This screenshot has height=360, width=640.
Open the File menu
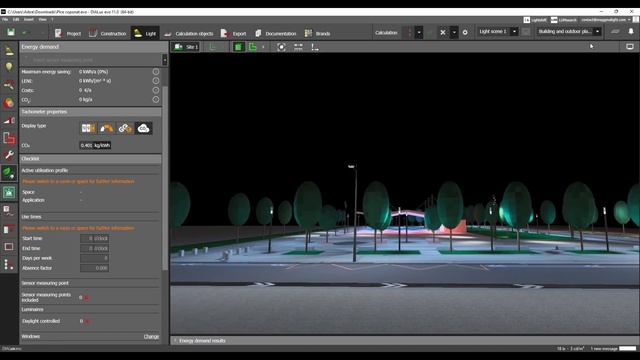[5, 19]
